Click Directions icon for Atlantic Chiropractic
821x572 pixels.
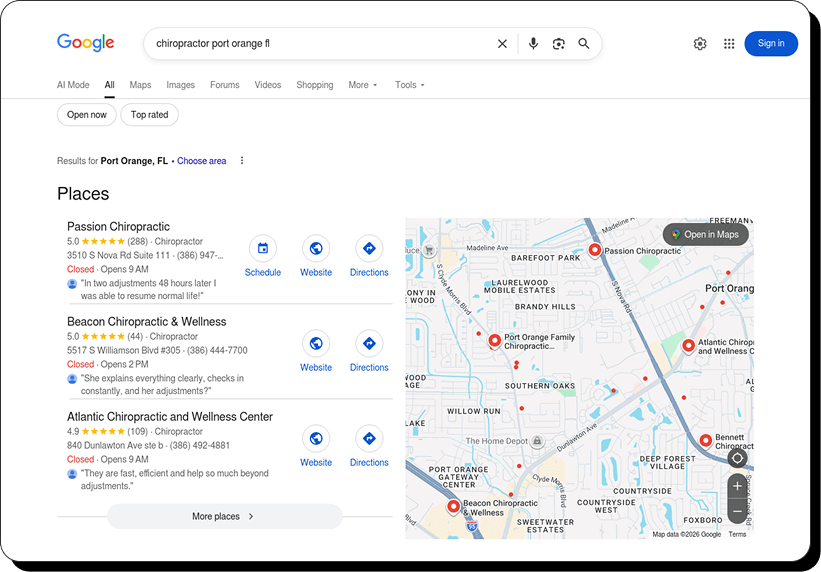click(x=369, y=438)
